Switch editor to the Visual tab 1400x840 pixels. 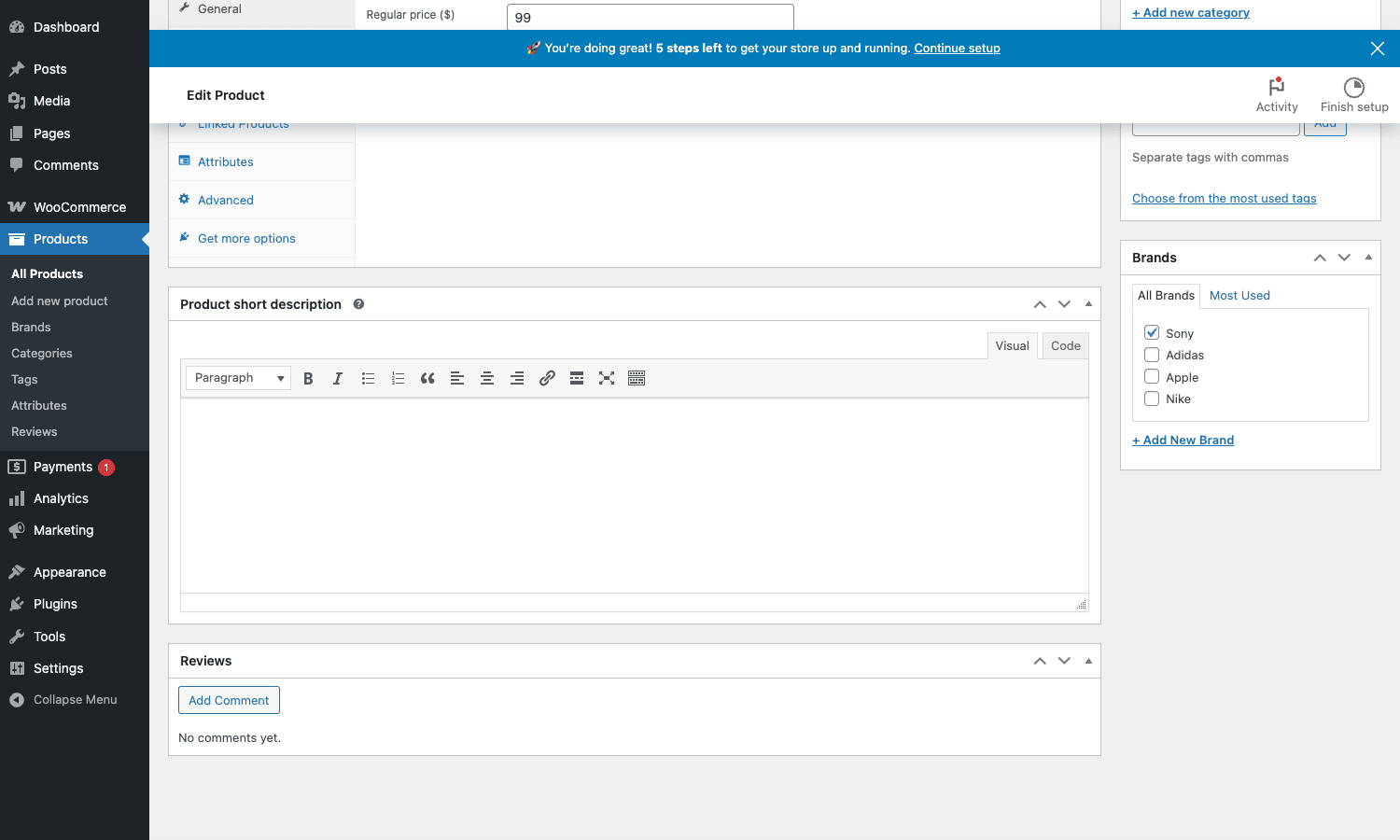click(x=1012, y=345)
